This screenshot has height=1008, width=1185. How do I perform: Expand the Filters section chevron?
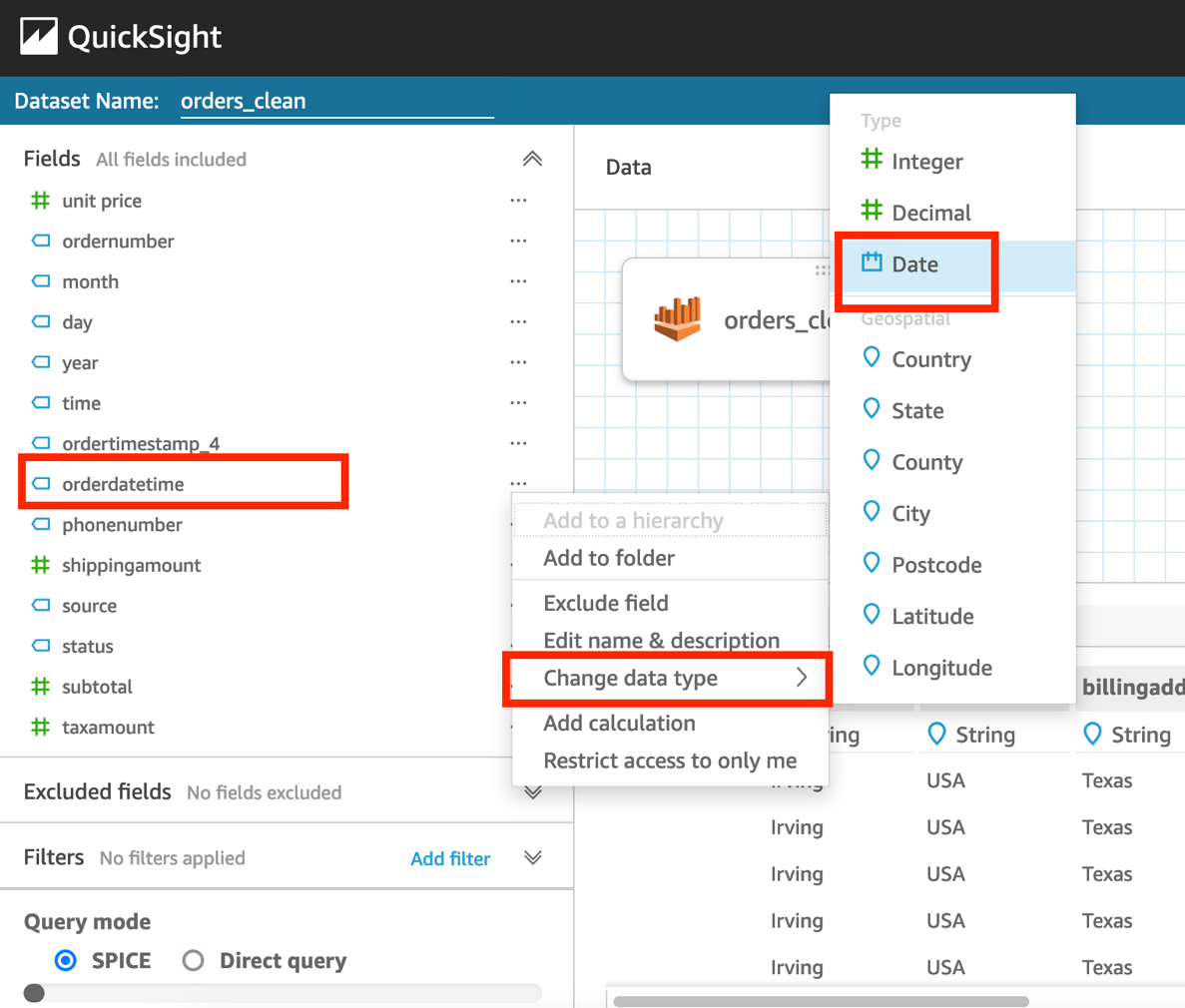click(x=533, y=857)
